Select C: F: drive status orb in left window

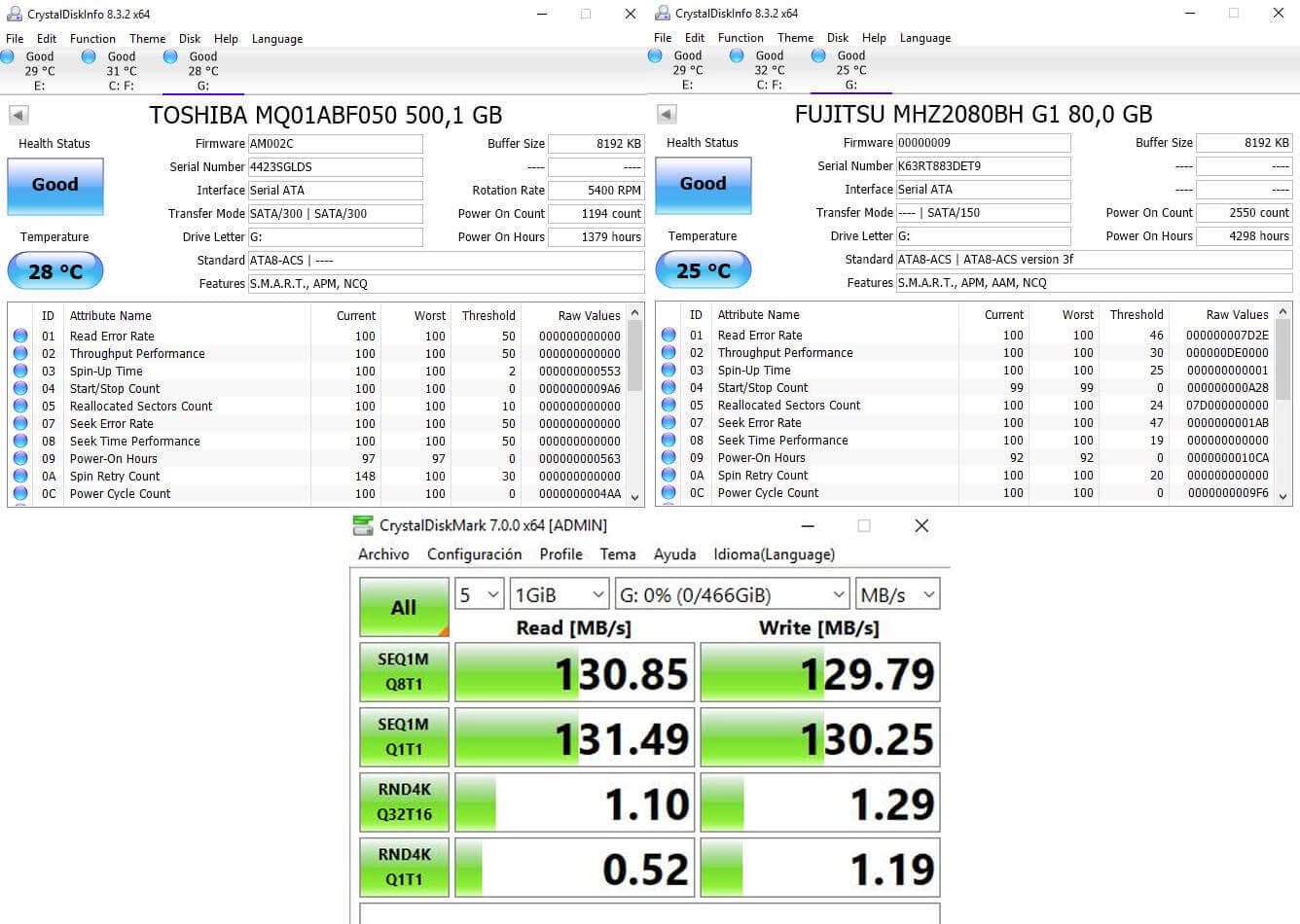[x=89, y=56]
